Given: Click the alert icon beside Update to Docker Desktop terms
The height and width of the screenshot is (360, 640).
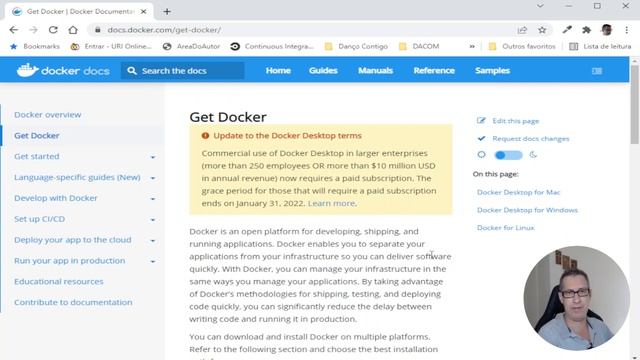Looking at the screenshot, I should tap(205, 136).
